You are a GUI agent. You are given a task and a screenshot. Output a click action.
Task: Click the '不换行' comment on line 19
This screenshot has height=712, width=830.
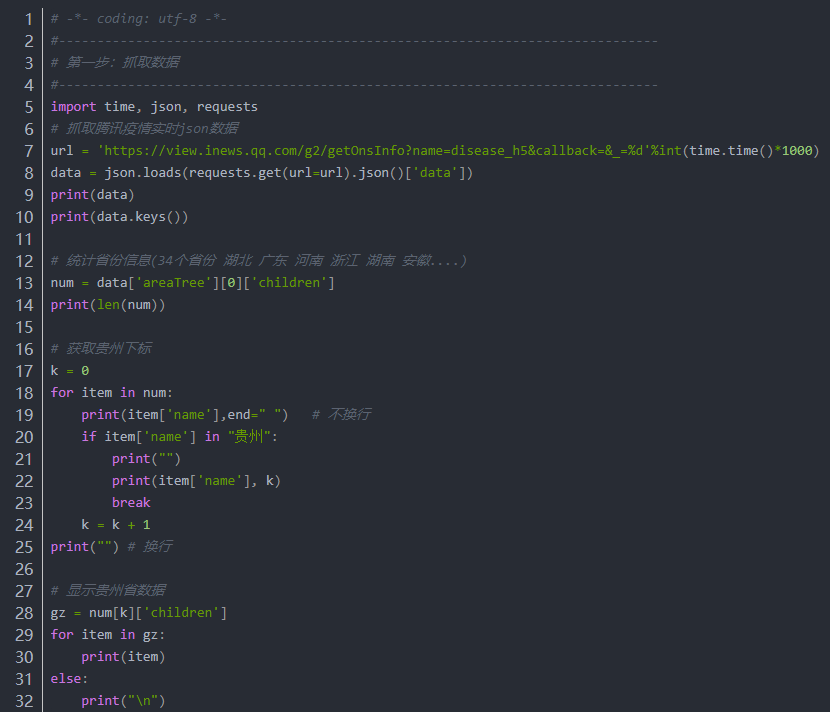(x=342, y=414)
